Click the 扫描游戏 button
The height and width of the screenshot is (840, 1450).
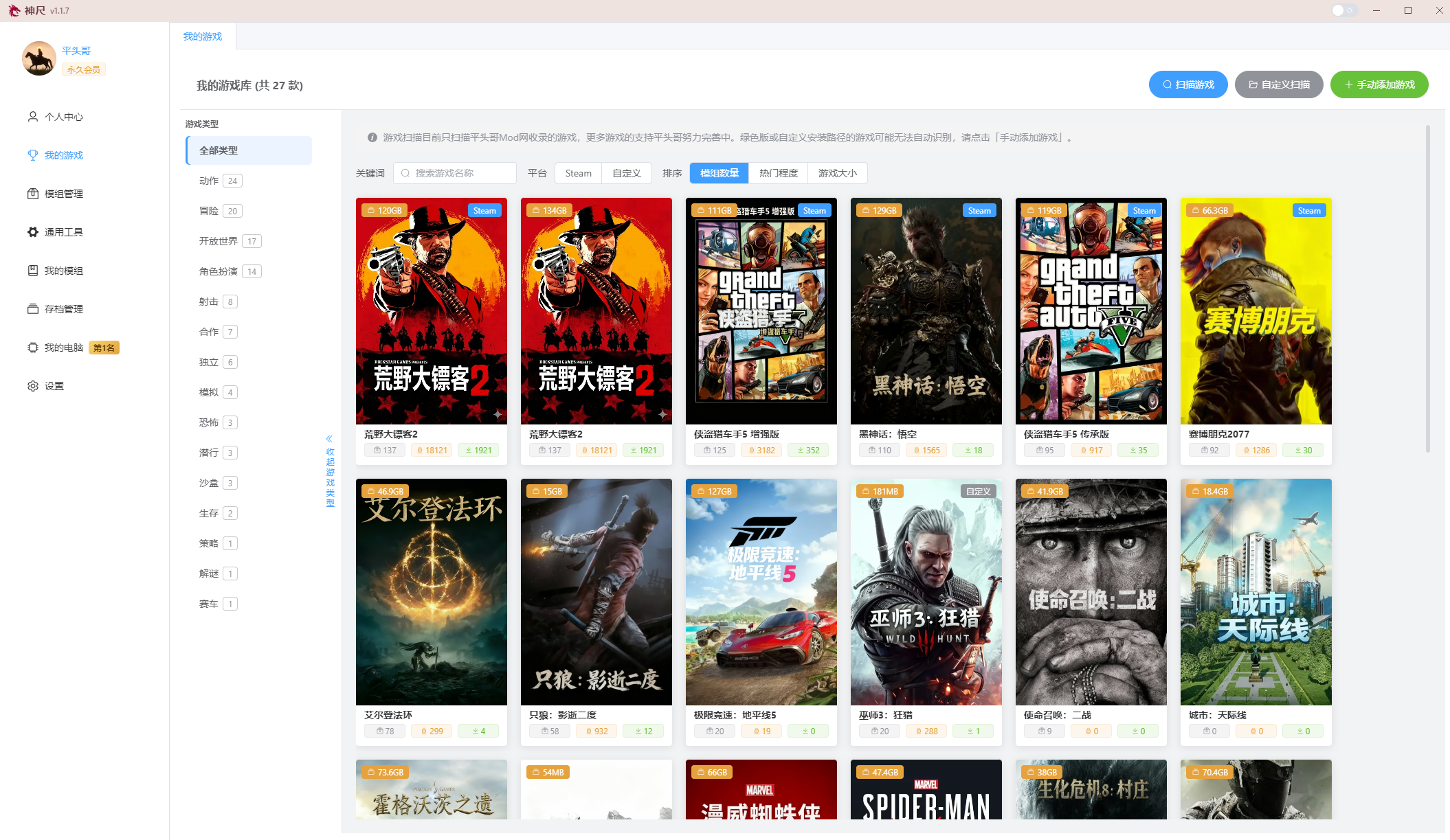[x=1188, y=84]
